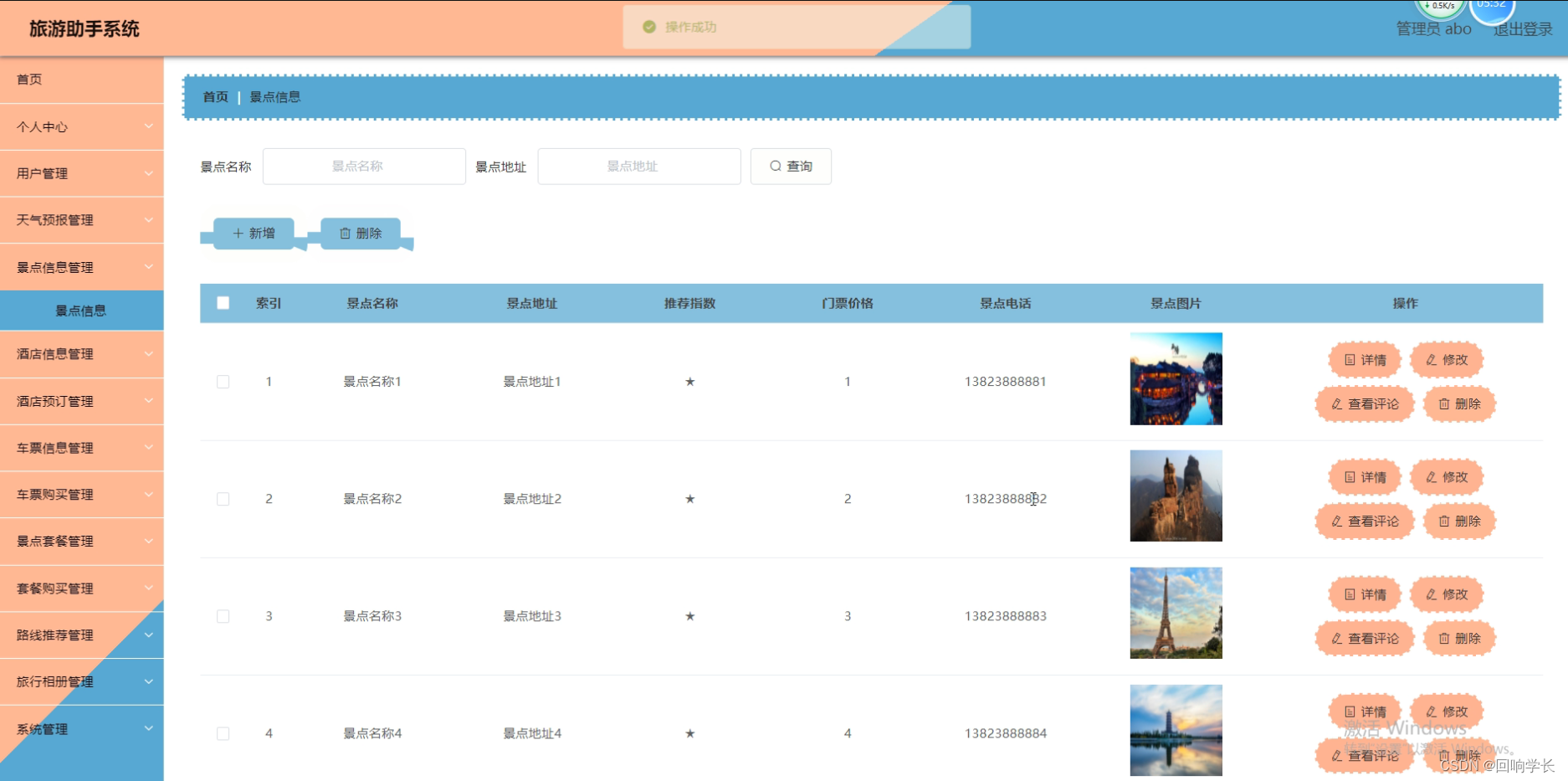Click 删除 trash icon for 景点名称2
The width and height of the screenshot is (1568, 781).
click(x=1444, y=522)
